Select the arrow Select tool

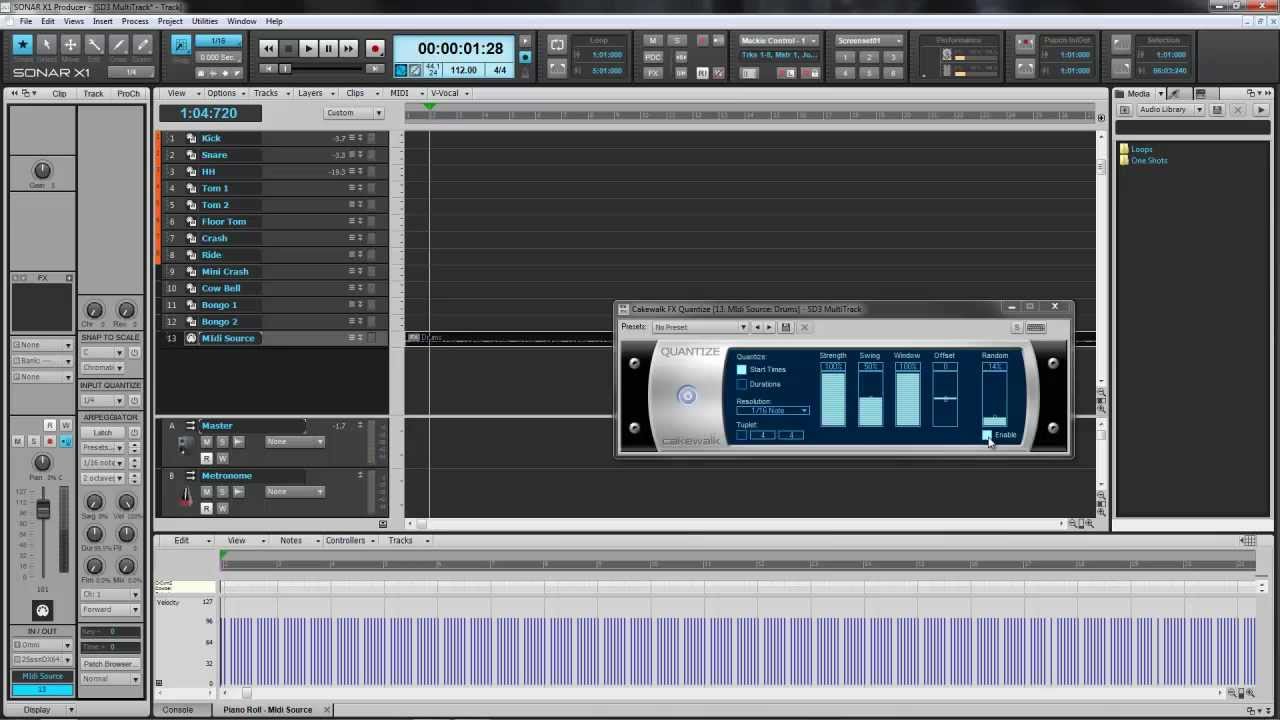point(46,44)
